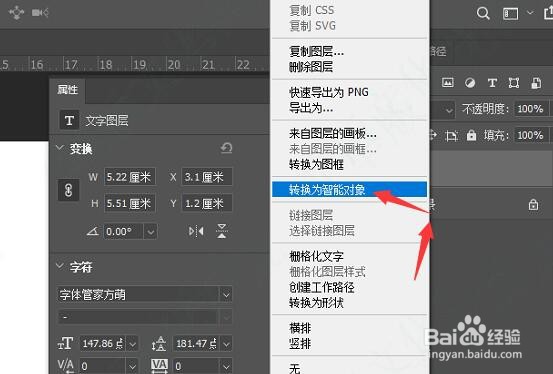Choose Horizontal text orientation menu item

pos(300,328)
